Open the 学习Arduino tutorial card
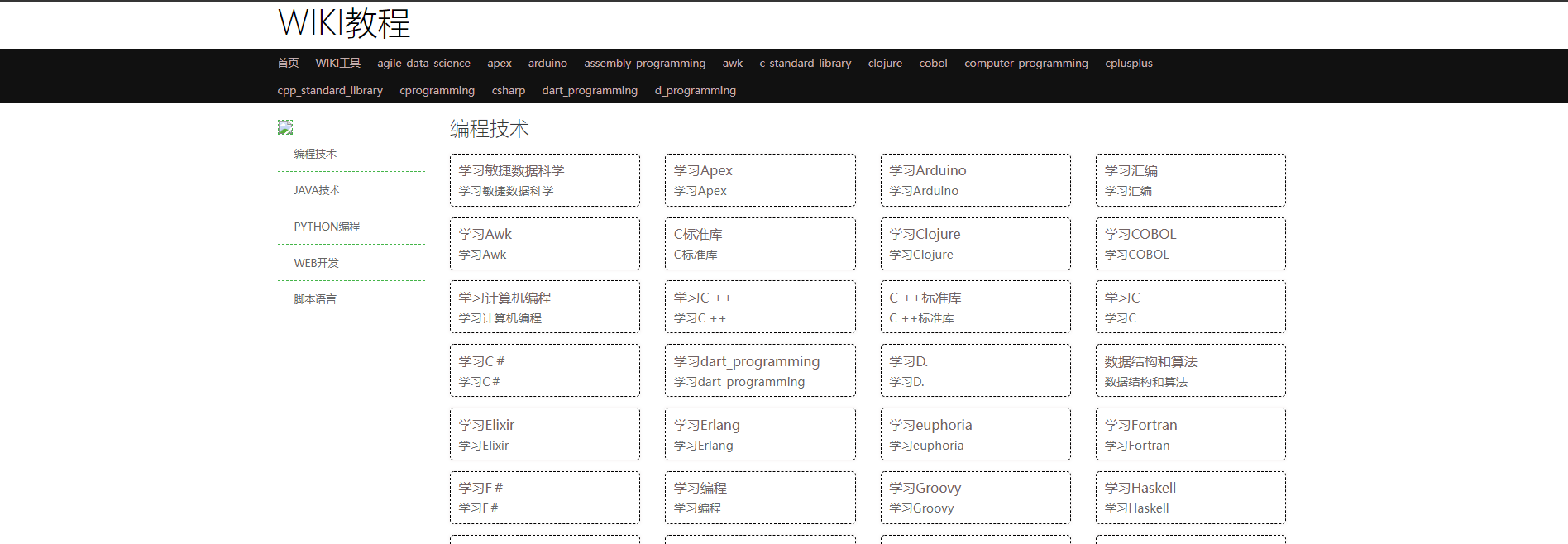 [976, 180]
